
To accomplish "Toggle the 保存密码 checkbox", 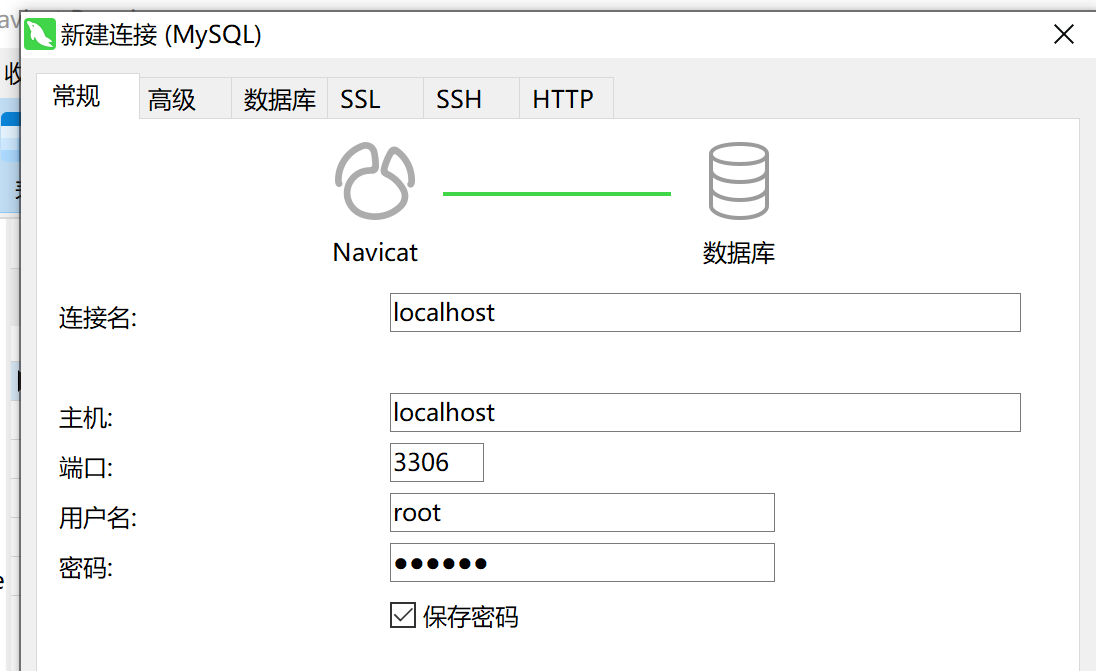I will pos(402,615).
